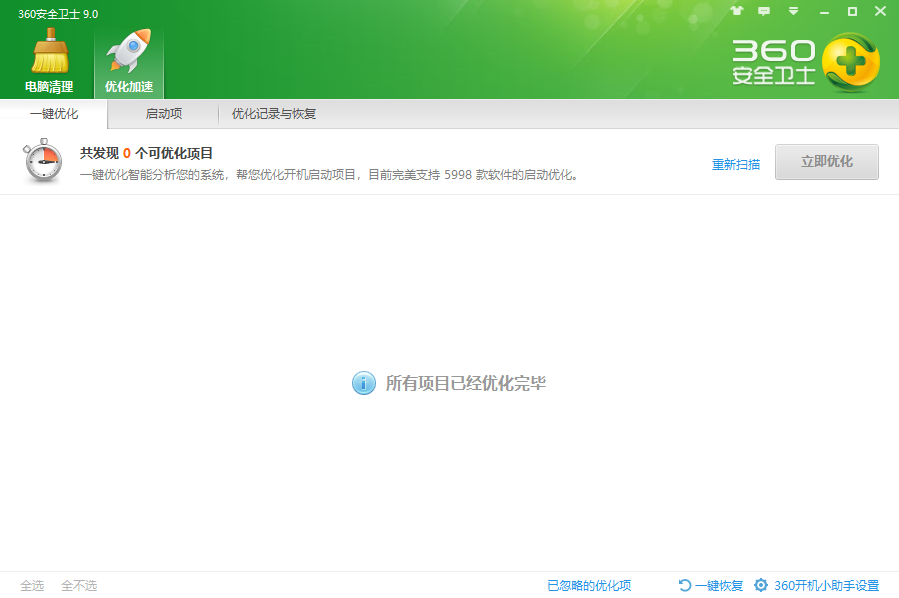Open the 电脑清理 broom icon
Viewport: 899px width, 598px height.
pos(49,54)
